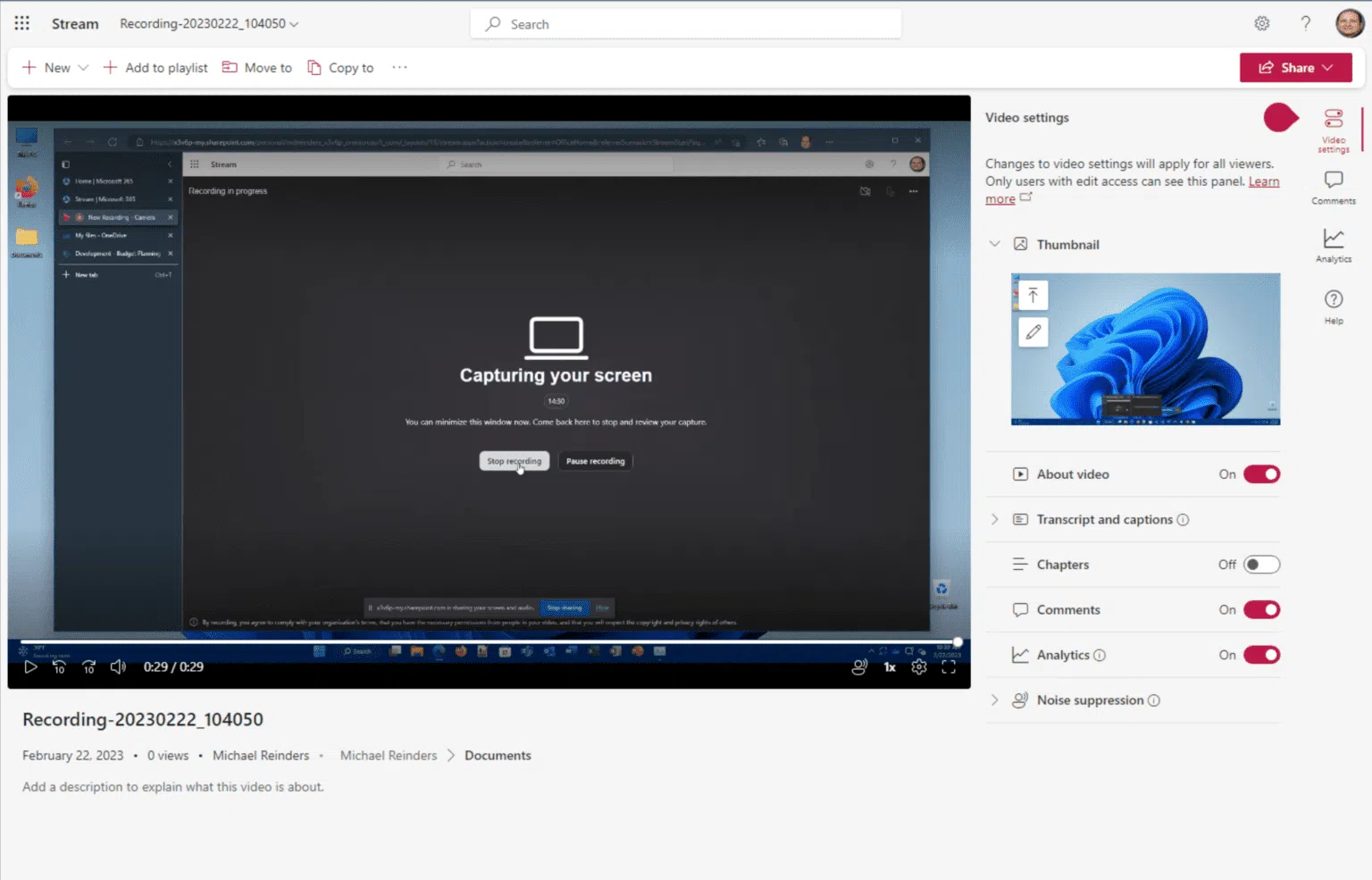Screen dimensions: 1372x880
Task: Turn off the About video toggle
Action: coord(1260,474)
